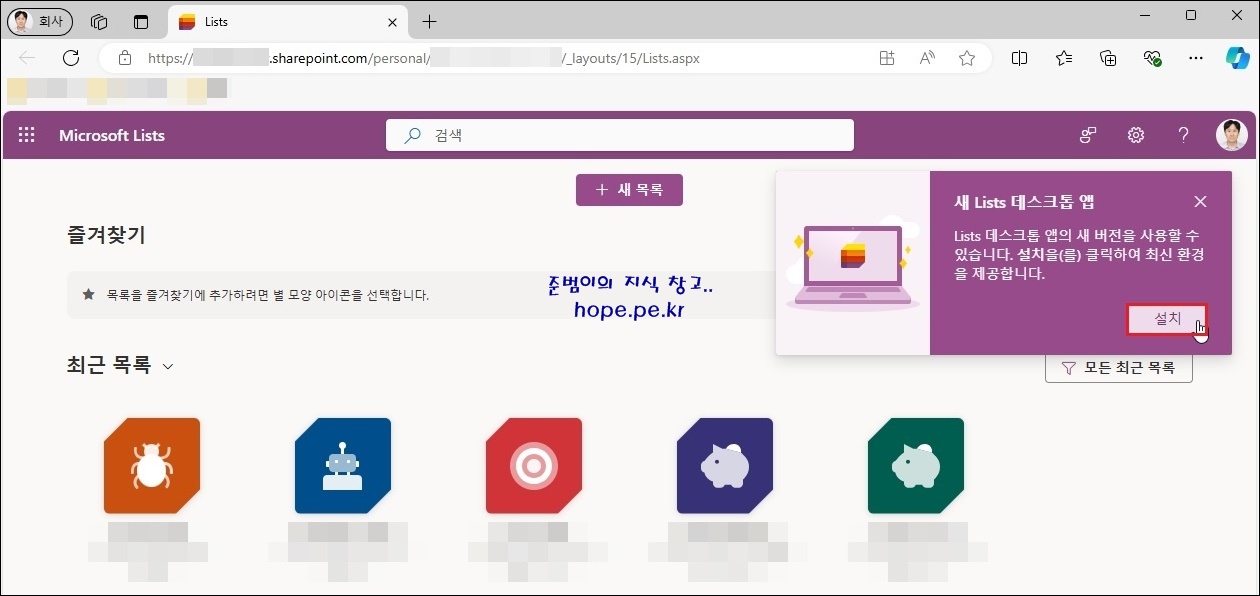This screenshot has height=596, width=1260.
Task: Click the 설치 install button
Action: coord(1167,319)
